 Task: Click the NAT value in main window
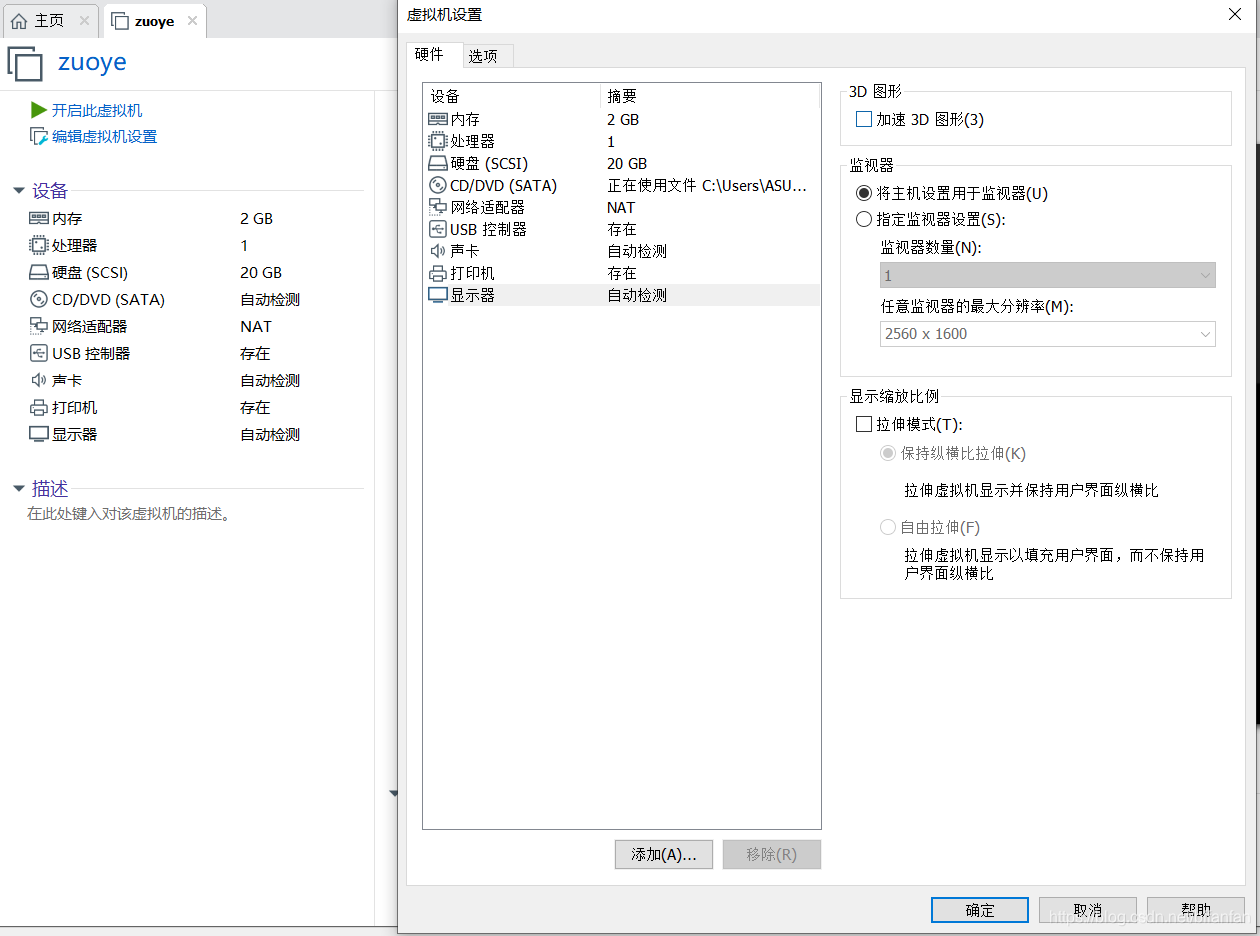(x=256, y=326)
